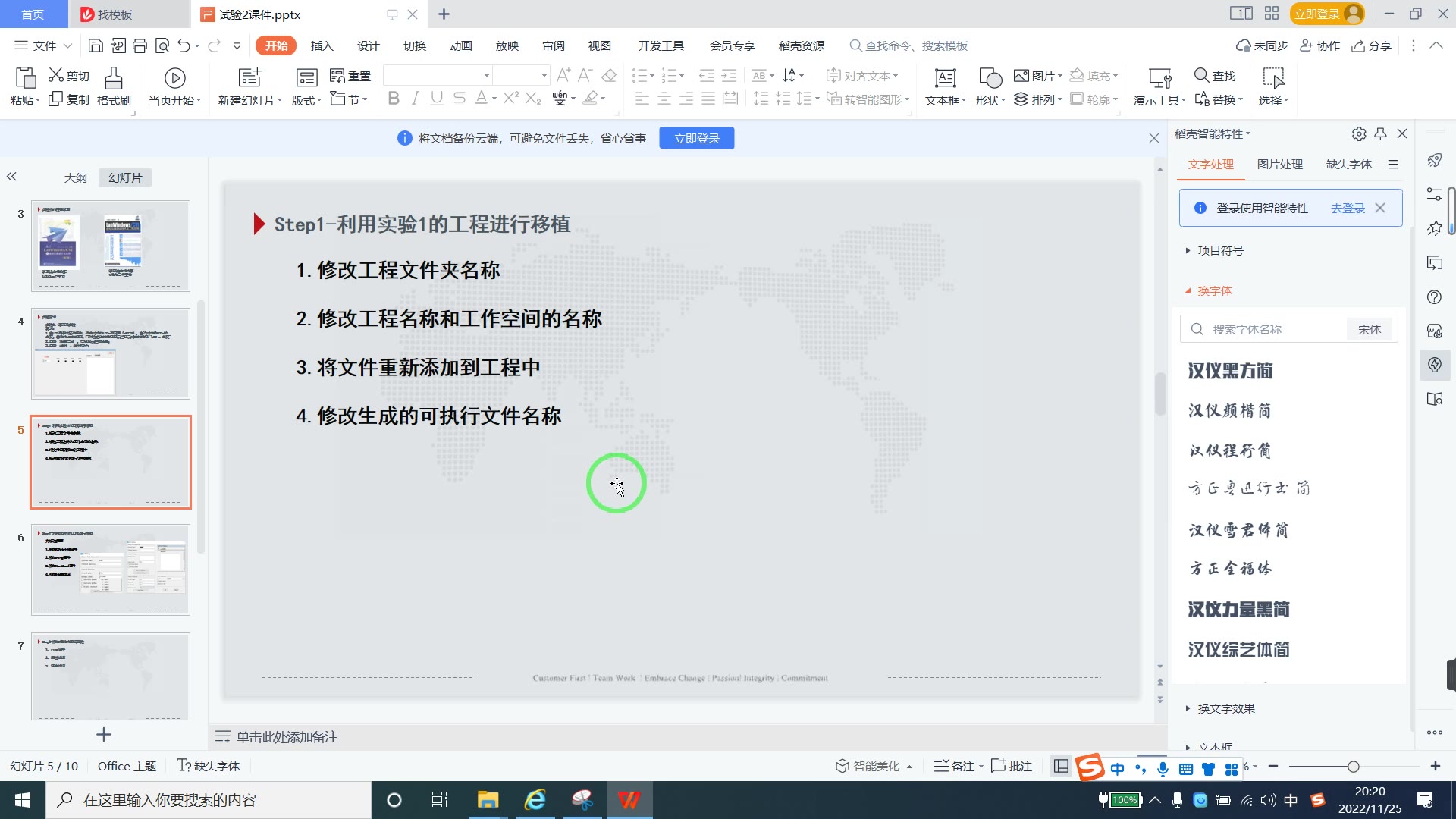Switch to normal view mode

coord(1062,766)
